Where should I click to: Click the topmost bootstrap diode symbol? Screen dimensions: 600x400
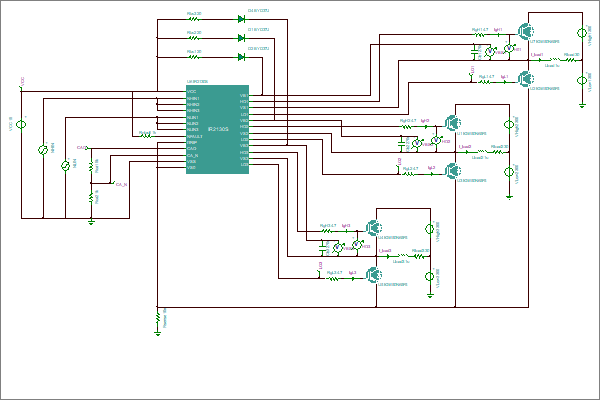point(241,19)
